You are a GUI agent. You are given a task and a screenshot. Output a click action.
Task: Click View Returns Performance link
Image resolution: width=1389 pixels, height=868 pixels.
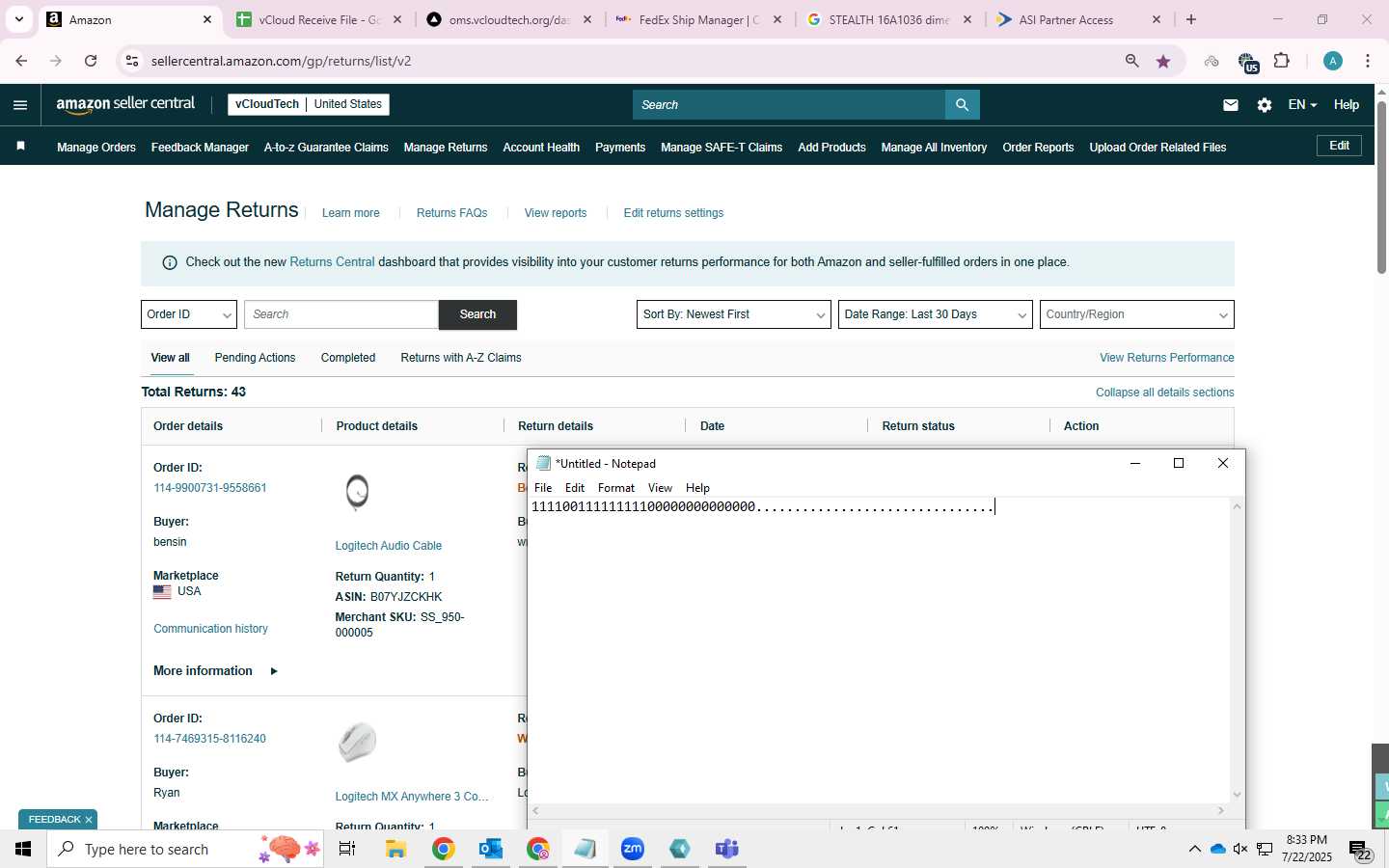(x=1167, y=358)
